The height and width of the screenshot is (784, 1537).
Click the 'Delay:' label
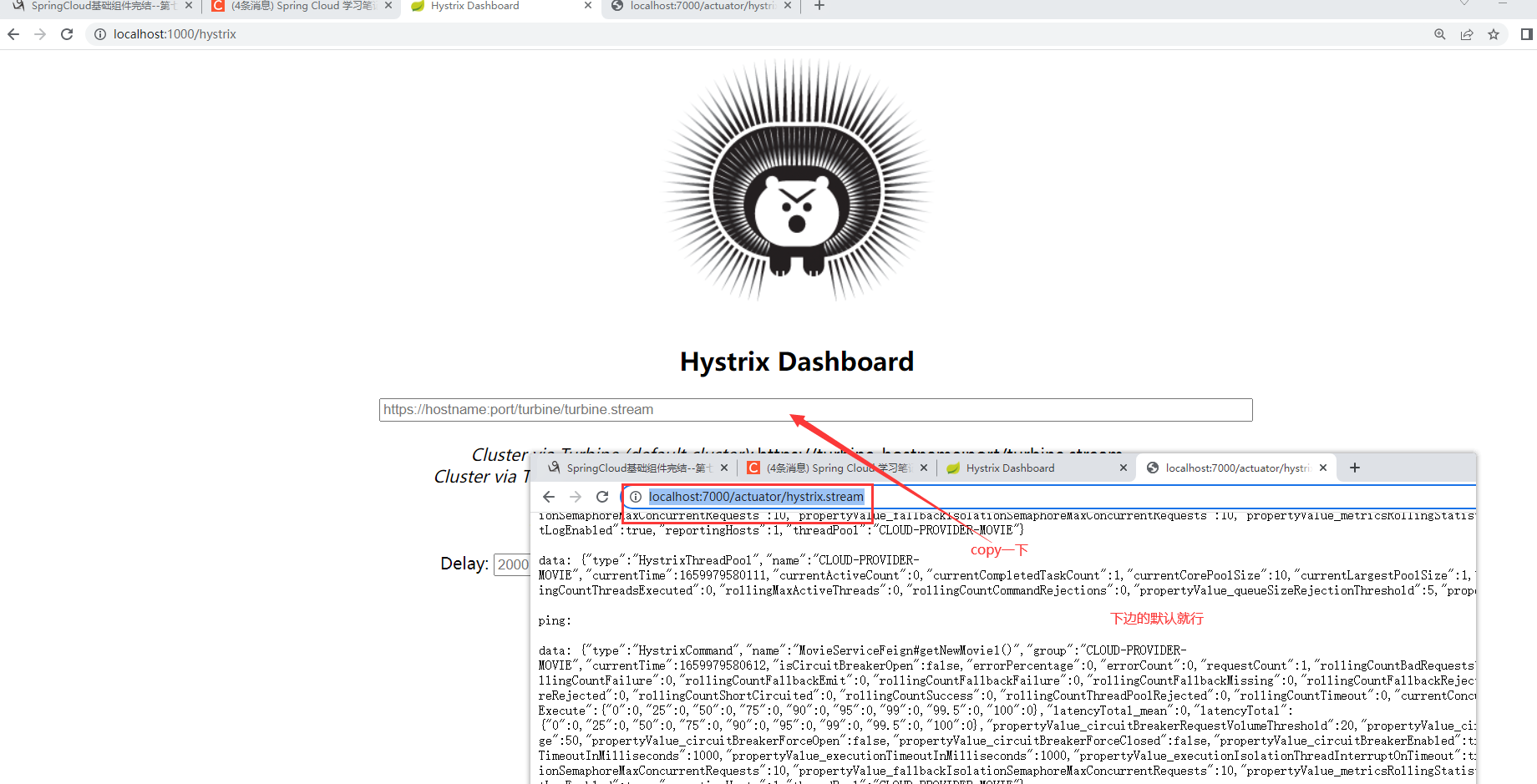click(x=464, y=564)
